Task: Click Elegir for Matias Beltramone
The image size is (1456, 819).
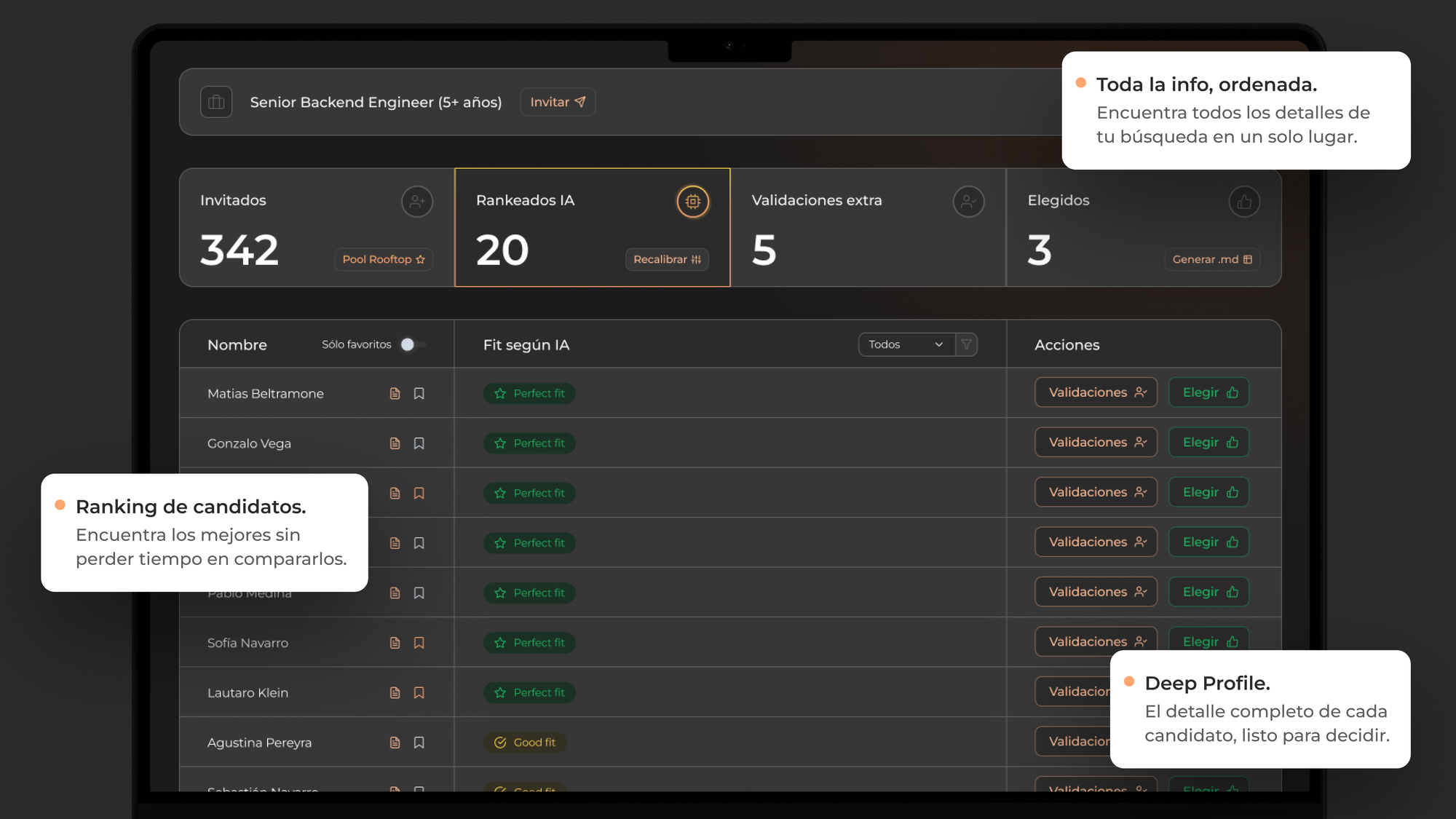Action: point(1209,392)
